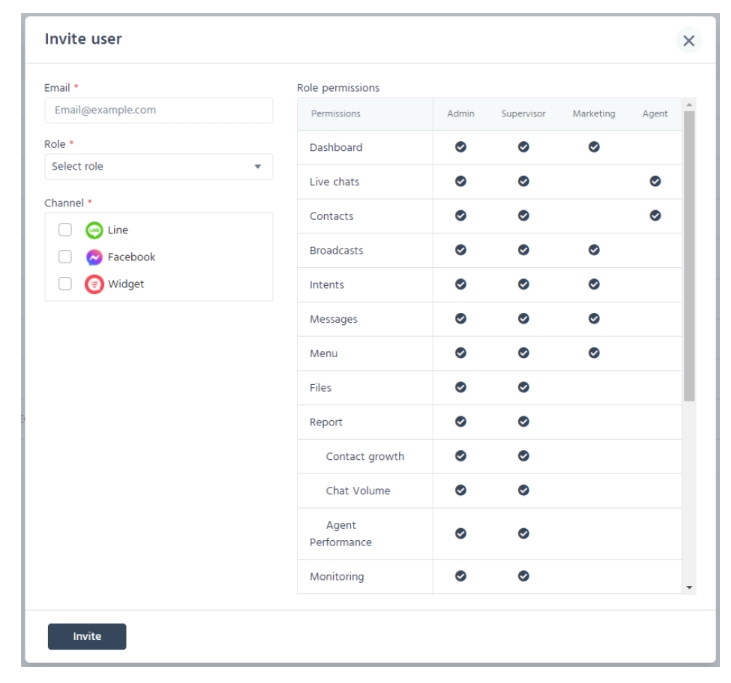Click the Line channel label
This screenshot has width=731, height=683.
click(x=117, y=230)
